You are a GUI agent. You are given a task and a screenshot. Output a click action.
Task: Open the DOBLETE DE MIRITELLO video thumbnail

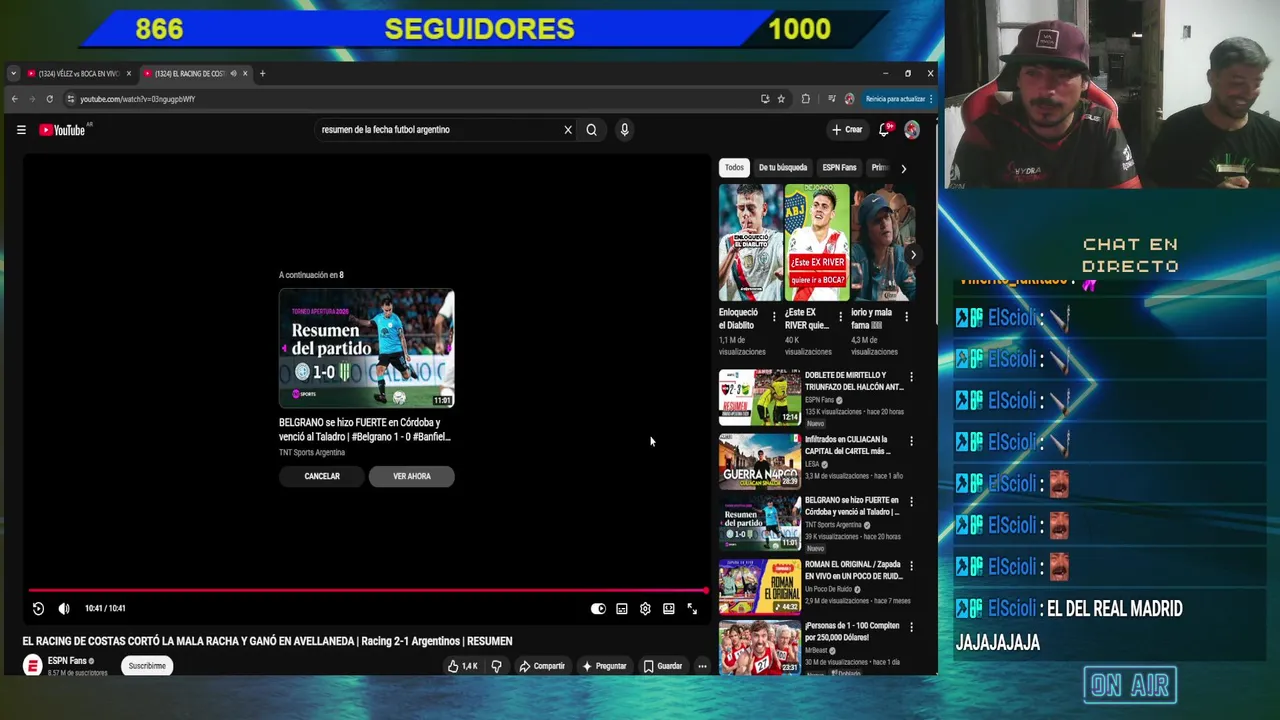760,398
